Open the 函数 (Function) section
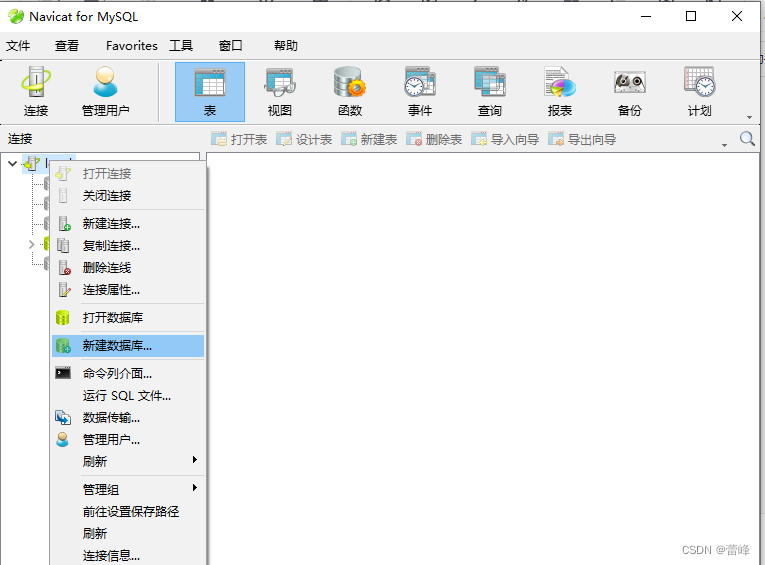The width and height of the screenshot is (765, 565). tap(350, 92)
